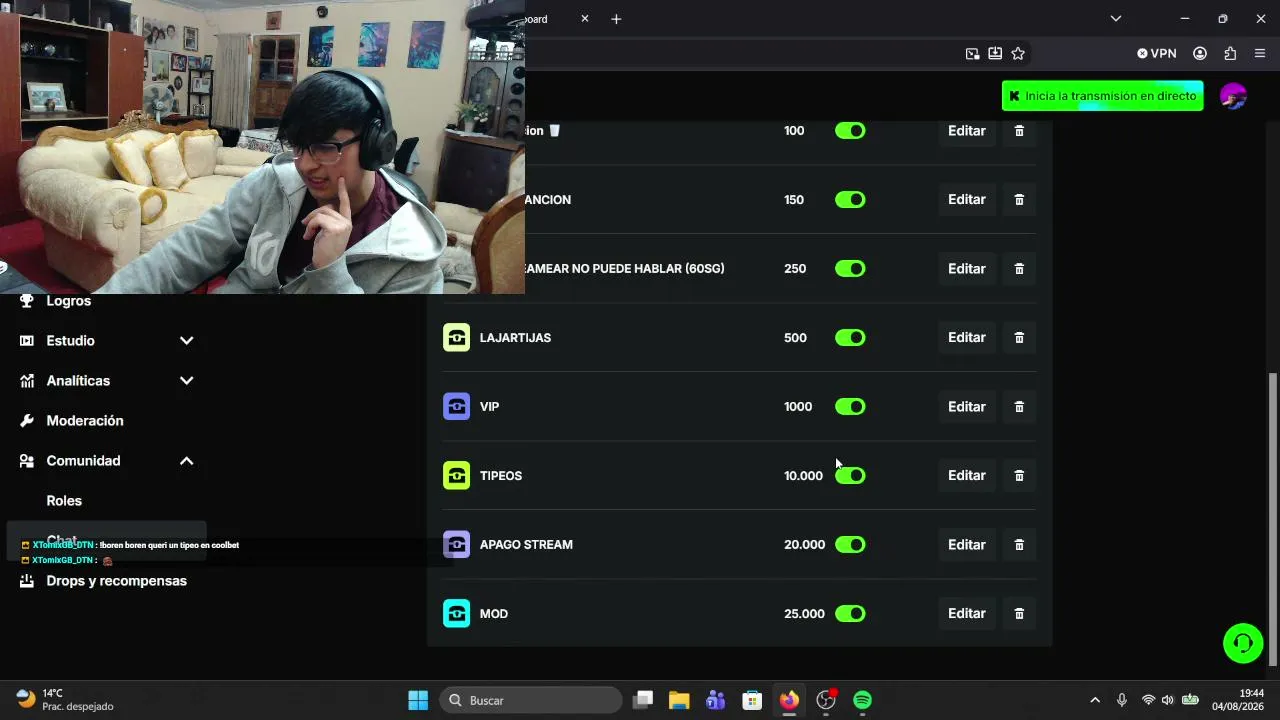This screenshot has width=1280, height=720.
Task: Bookmark this page with star icon
Action: (x=1018, y=54)
